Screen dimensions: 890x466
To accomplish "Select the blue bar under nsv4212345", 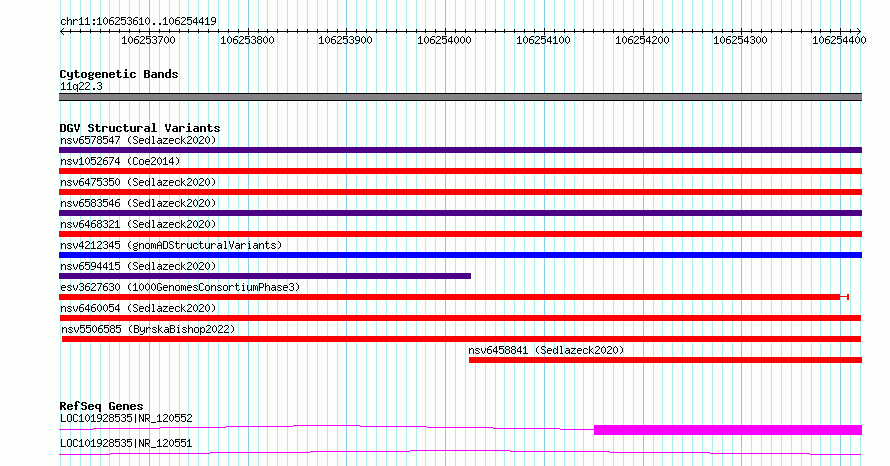I will click(460, 255).
